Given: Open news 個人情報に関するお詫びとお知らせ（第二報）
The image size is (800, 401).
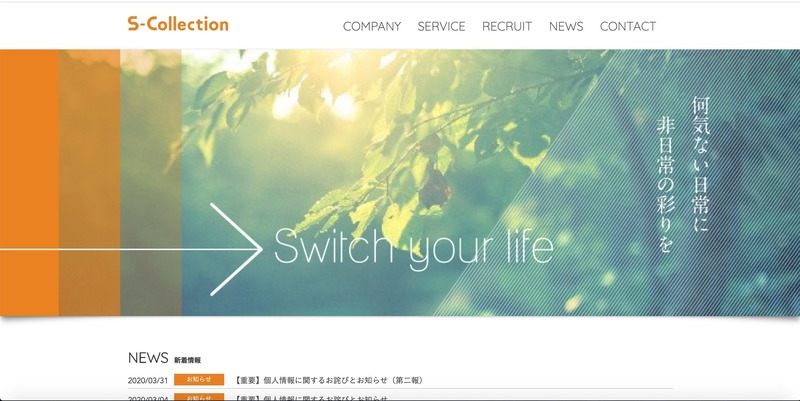Looking at the screenshot, I should (329, 380).
